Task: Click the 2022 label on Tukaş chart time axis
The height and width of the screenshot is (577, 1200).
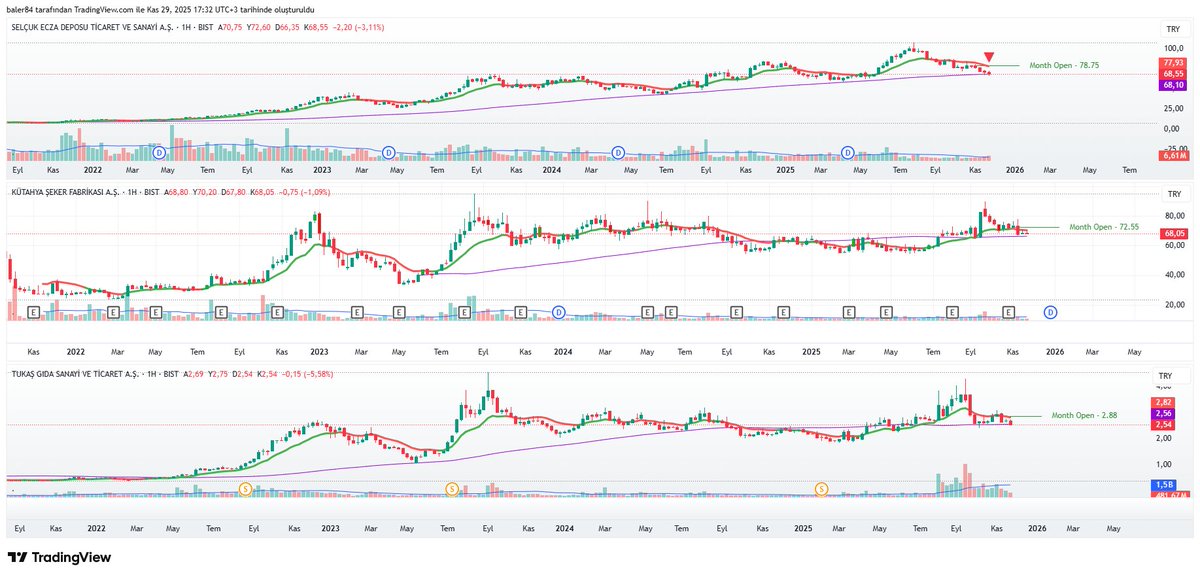Action: (x=96, y=527)
